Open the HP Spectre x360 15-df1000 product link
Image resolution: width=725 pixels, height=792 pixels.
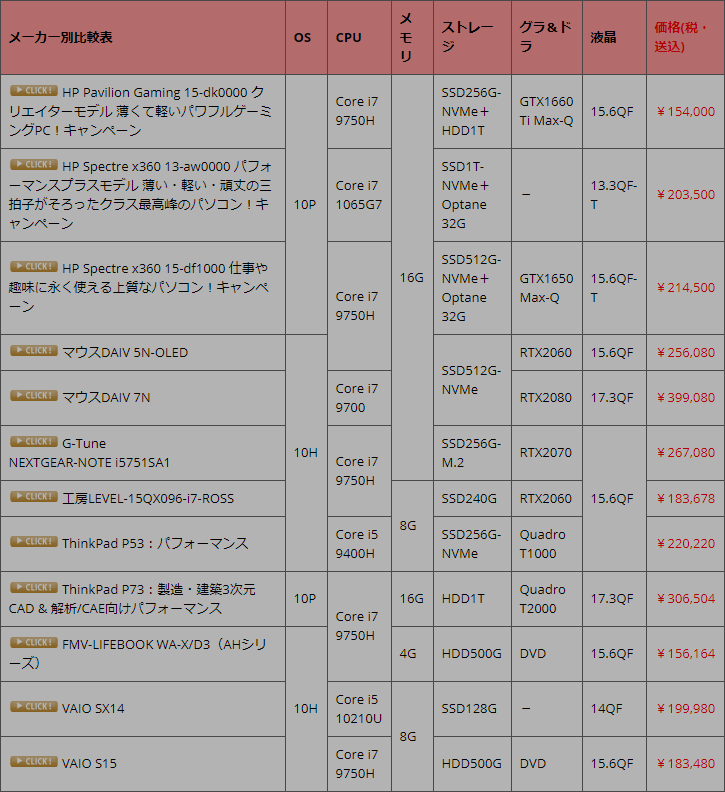165,268
